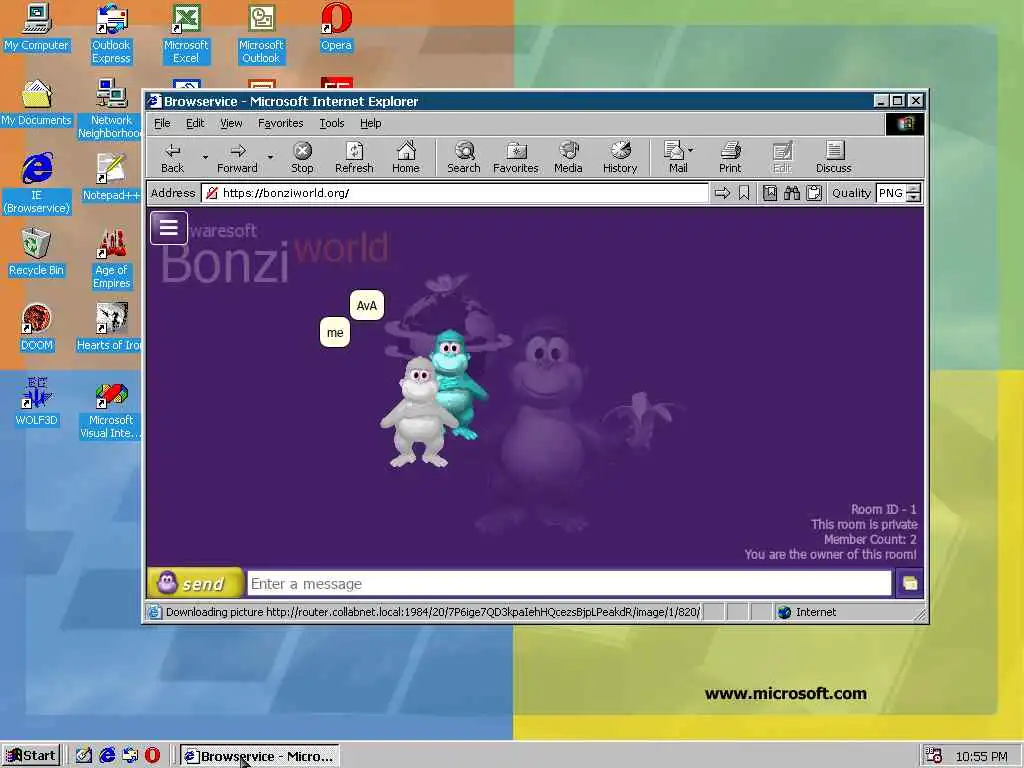Click the Start button
This screenshot has width=1024, height=768.
pyautogui.click(x=31, y=756)
